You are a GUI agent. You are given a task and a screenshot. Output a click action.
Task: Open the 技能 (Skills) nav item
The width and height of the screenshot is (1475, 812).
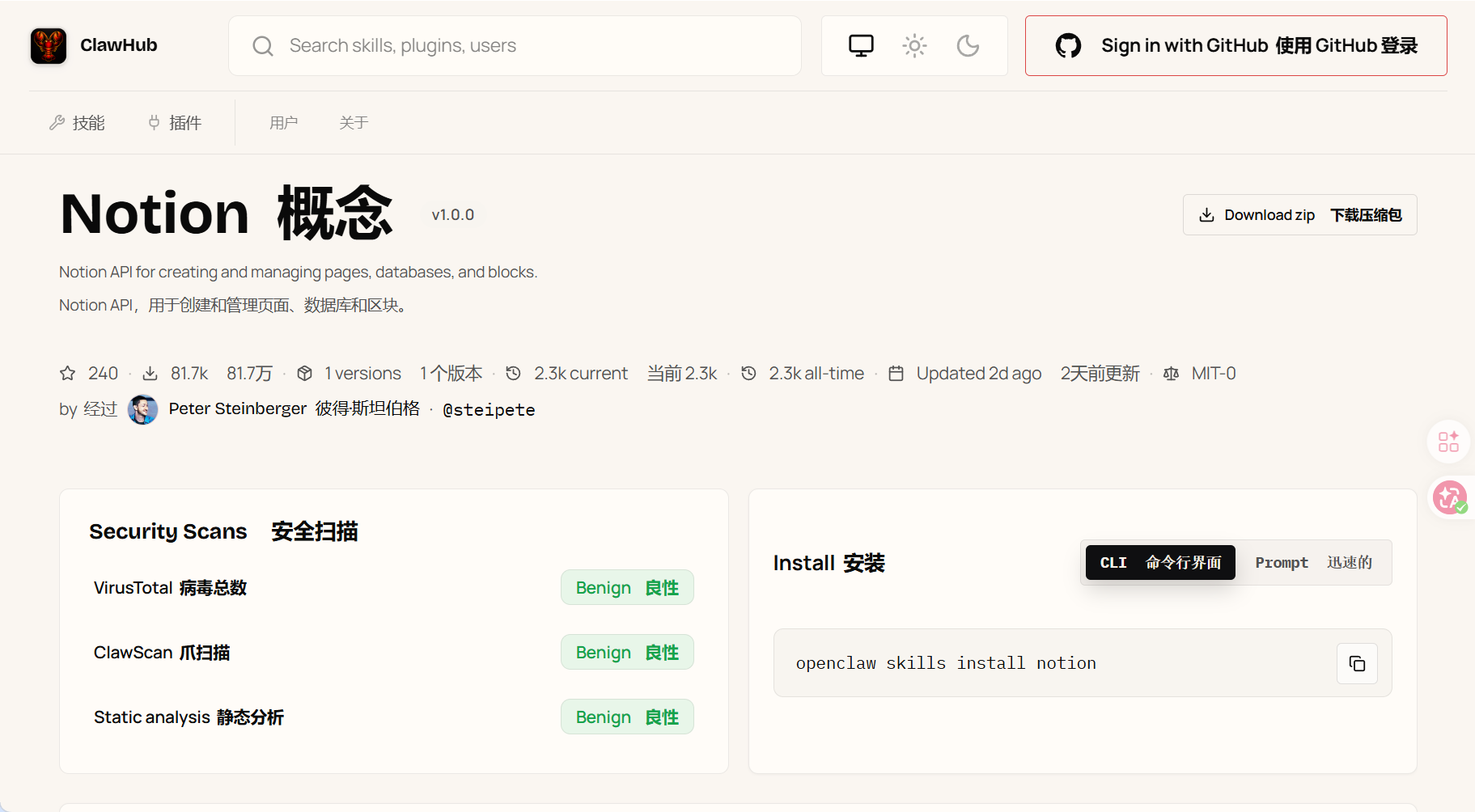(x=78, y=123)
